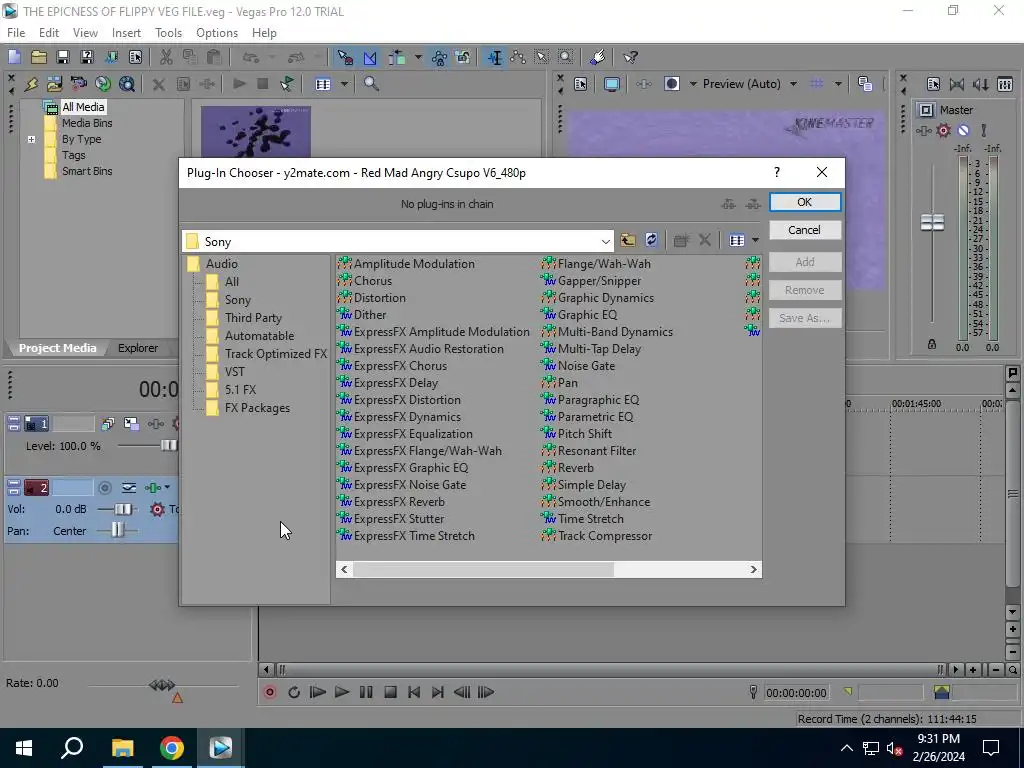Toggle Enable Snapping icon in toolbar
Image resolution: width=1024 pixels, height=768 pixels.
coord(345,57)
